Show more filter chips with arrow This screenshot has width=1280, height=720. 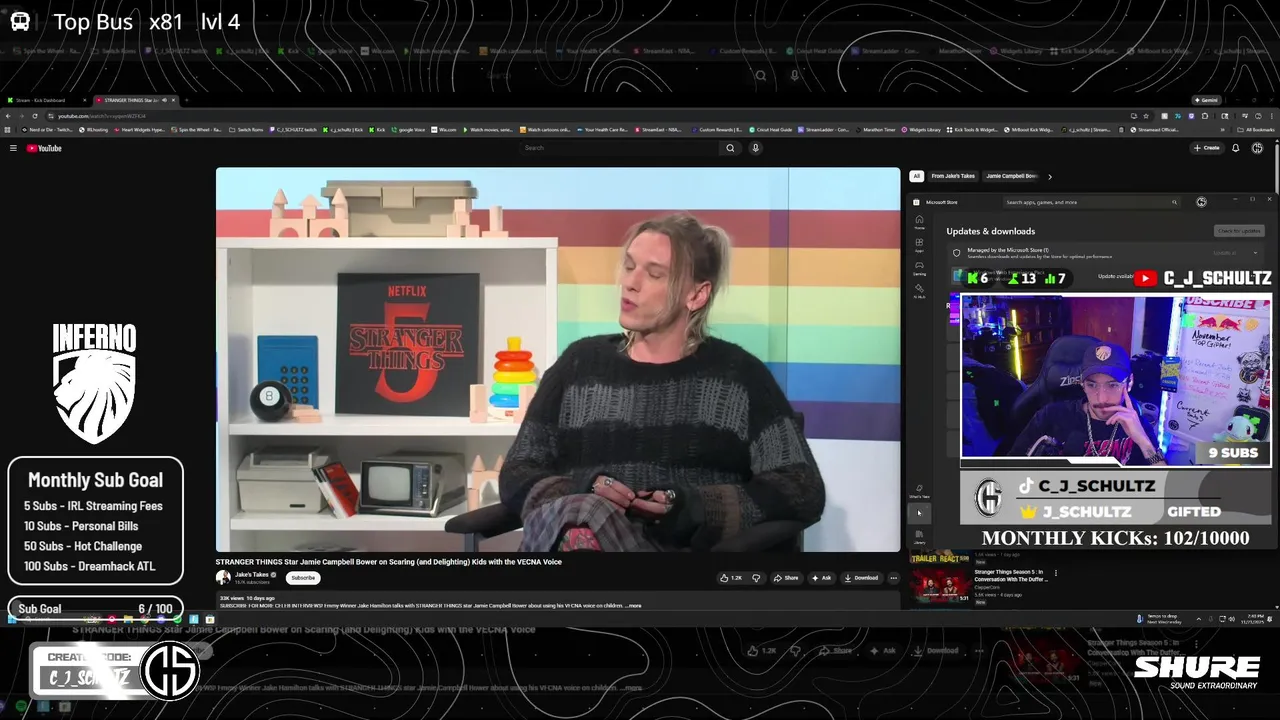tap(1049, 176)
